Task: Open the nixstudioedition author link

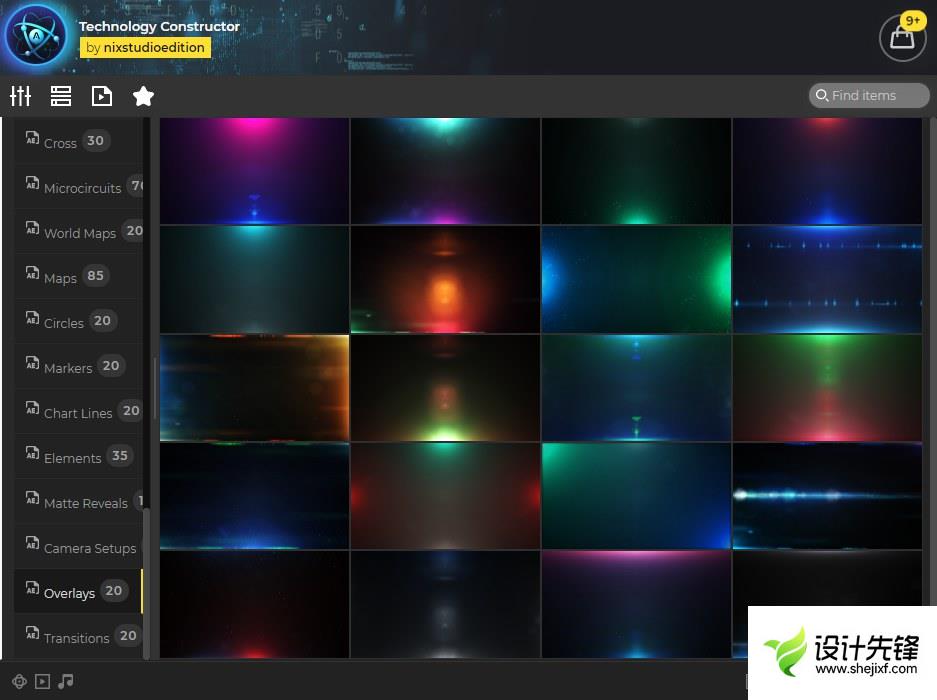Action: coord(145,47)
